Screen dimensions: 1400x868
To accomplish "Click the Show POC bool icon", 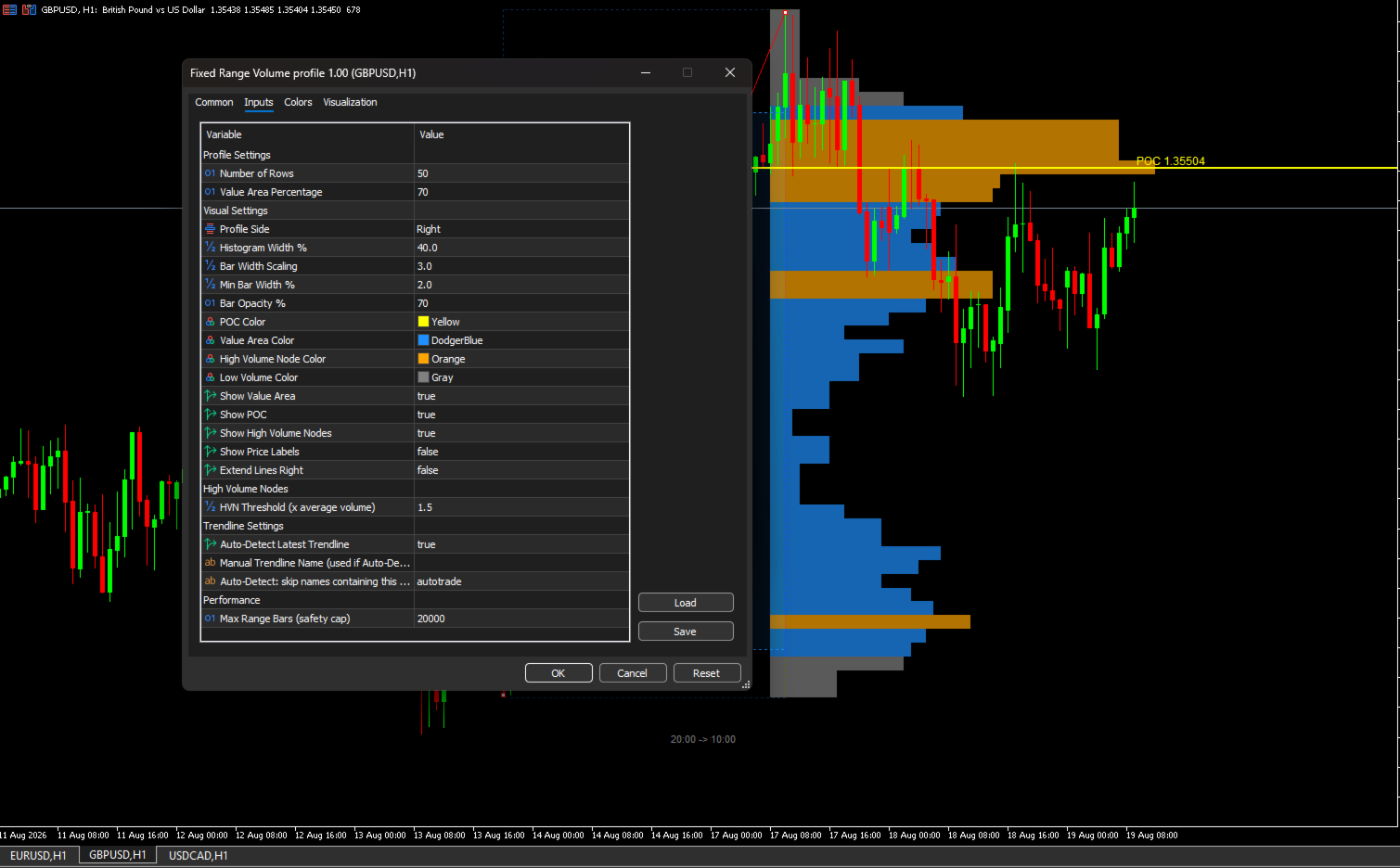I will (210, 415).
